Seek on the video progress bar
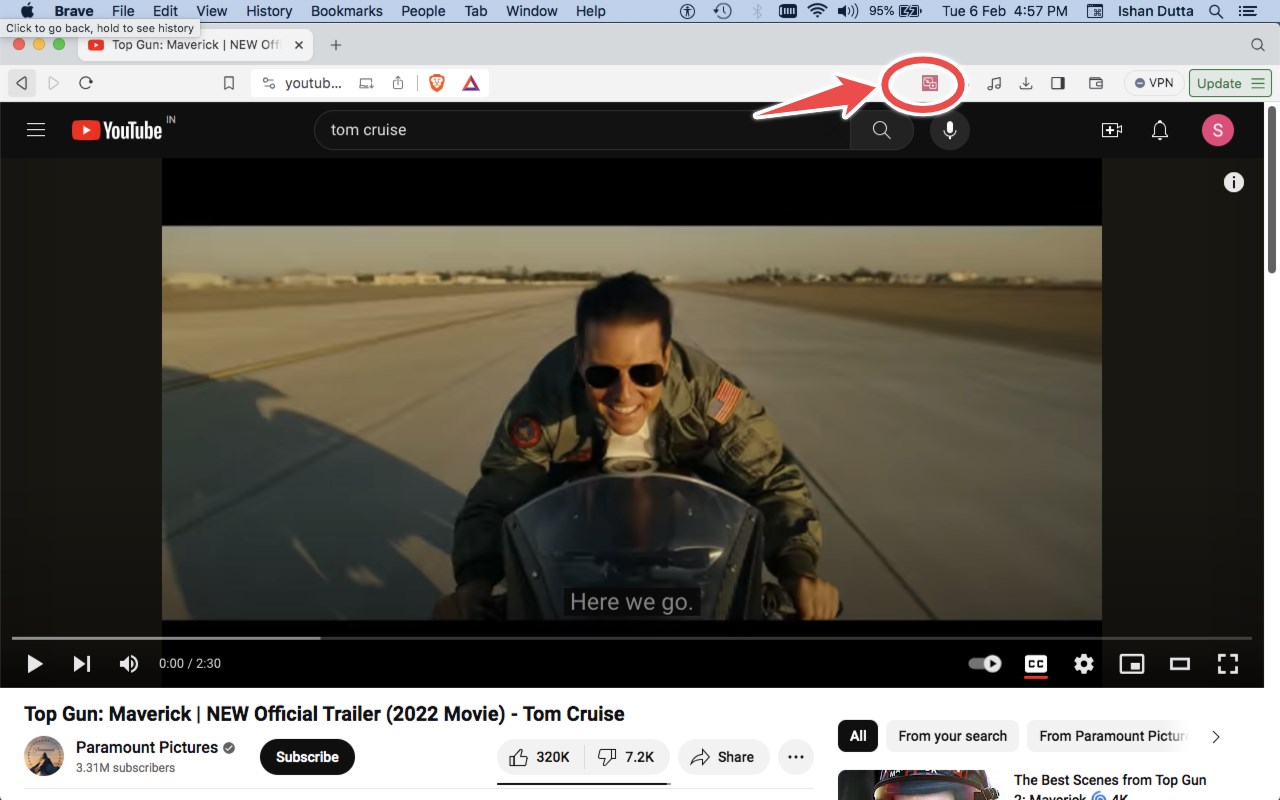This screenshot has width=1280, height=800. click(632, 638)
